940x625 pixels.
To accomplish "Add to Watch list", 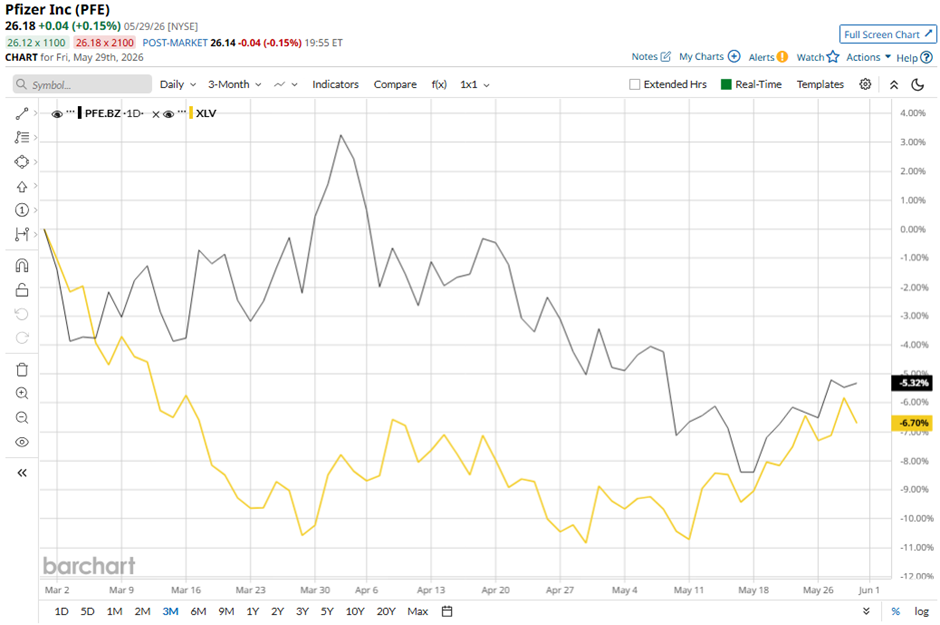I will pos(818,57).
